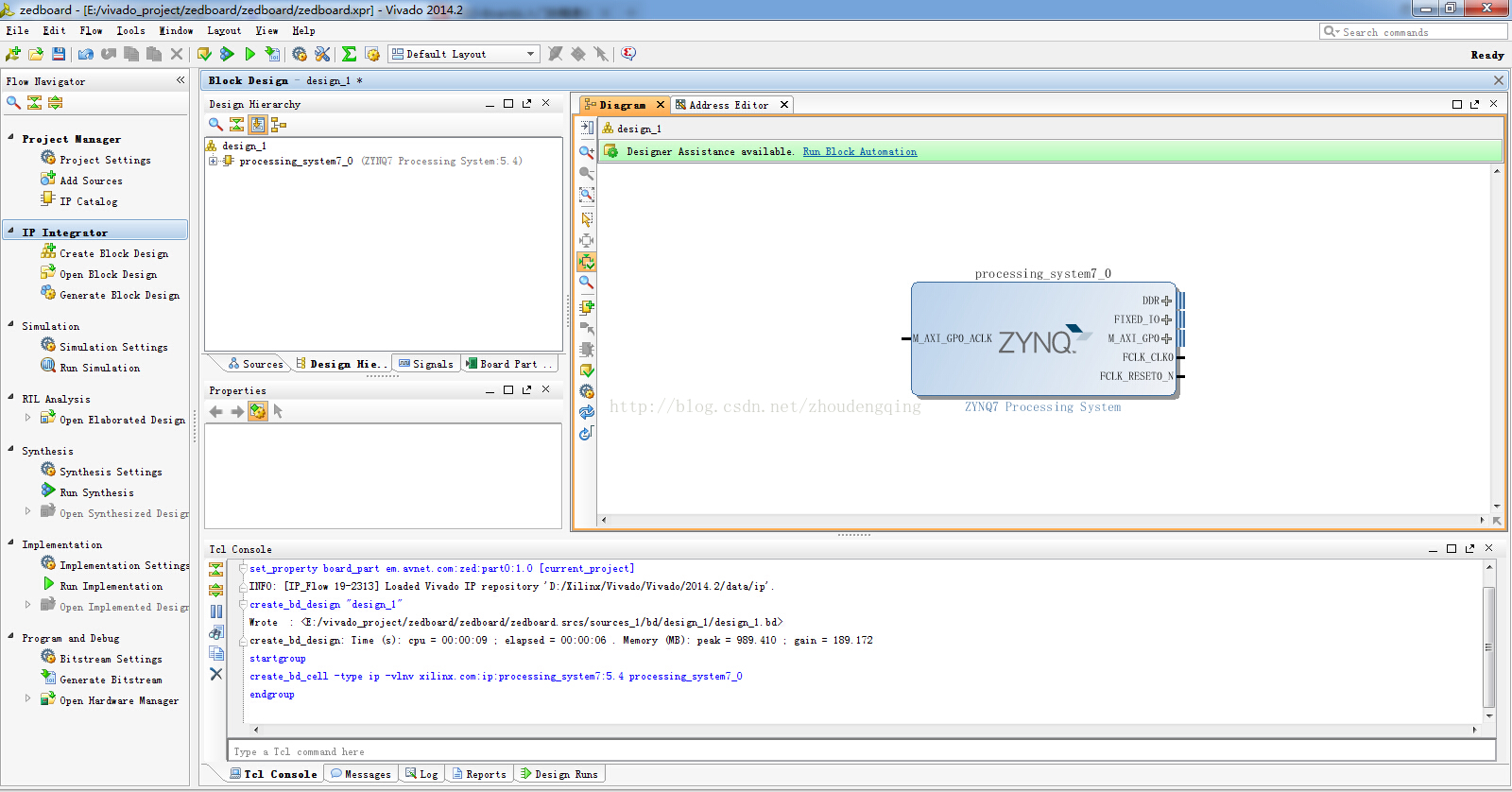Click the Regenerate Layout refresh icon
Viewport: 1512px width, 792px height.
[x=587, y=412]
